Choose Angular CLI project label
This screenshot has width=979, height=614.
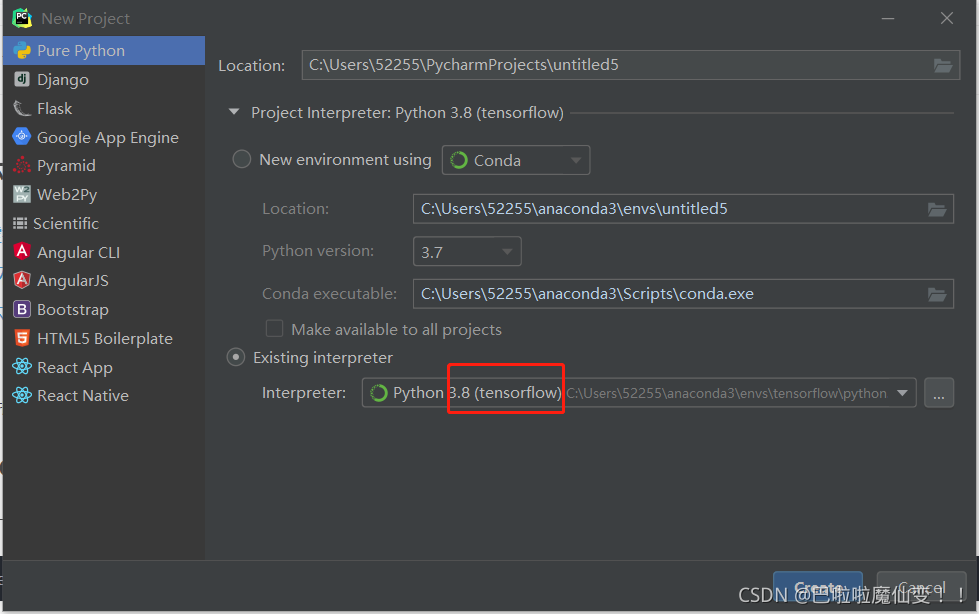(78, 252)
